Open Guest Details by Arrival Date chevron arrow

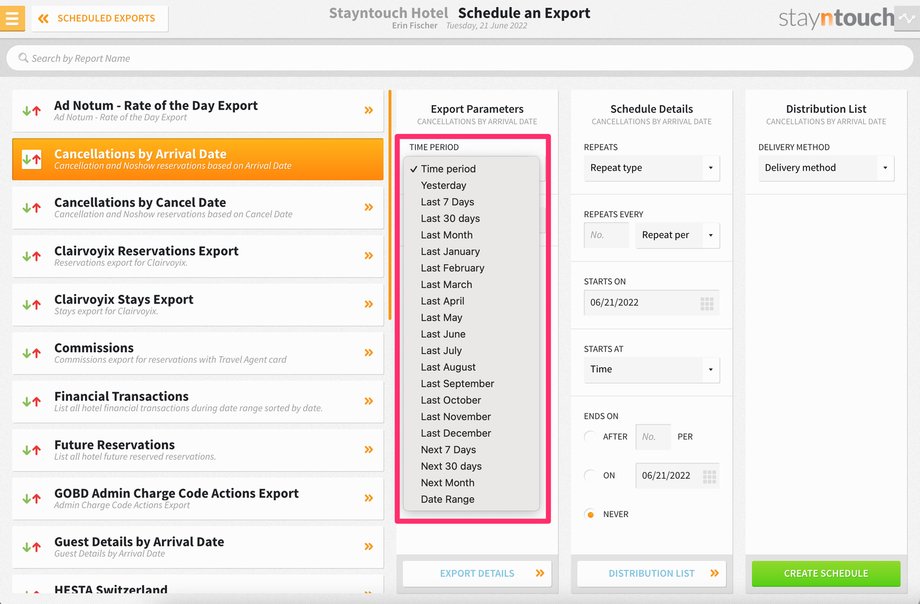coord(368,546)
